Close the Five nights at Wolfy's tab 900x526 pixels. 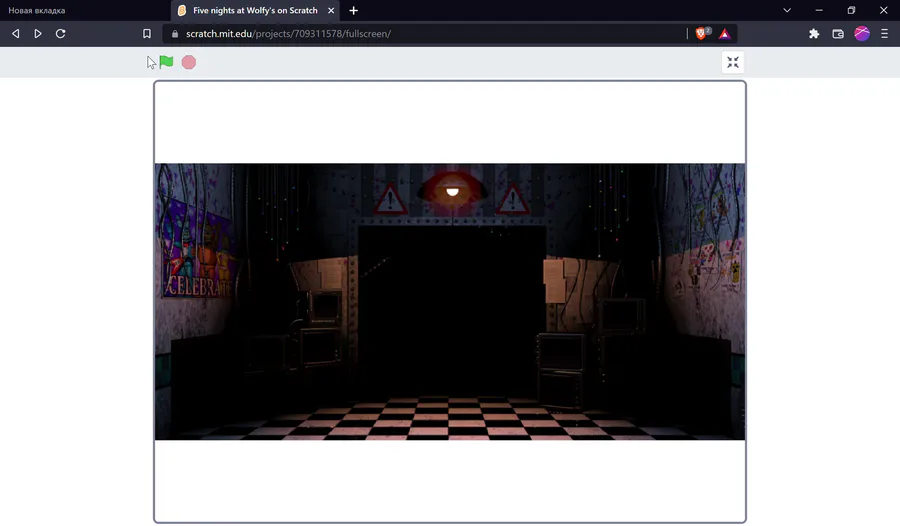(331, 10)
